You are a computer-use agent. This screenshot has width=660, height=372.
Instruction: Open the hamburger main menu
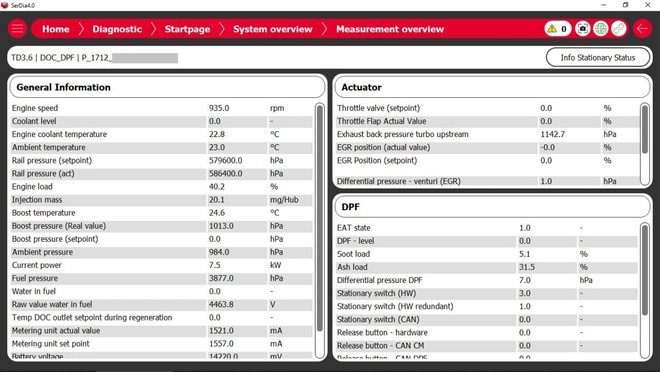tap(17, 29)
